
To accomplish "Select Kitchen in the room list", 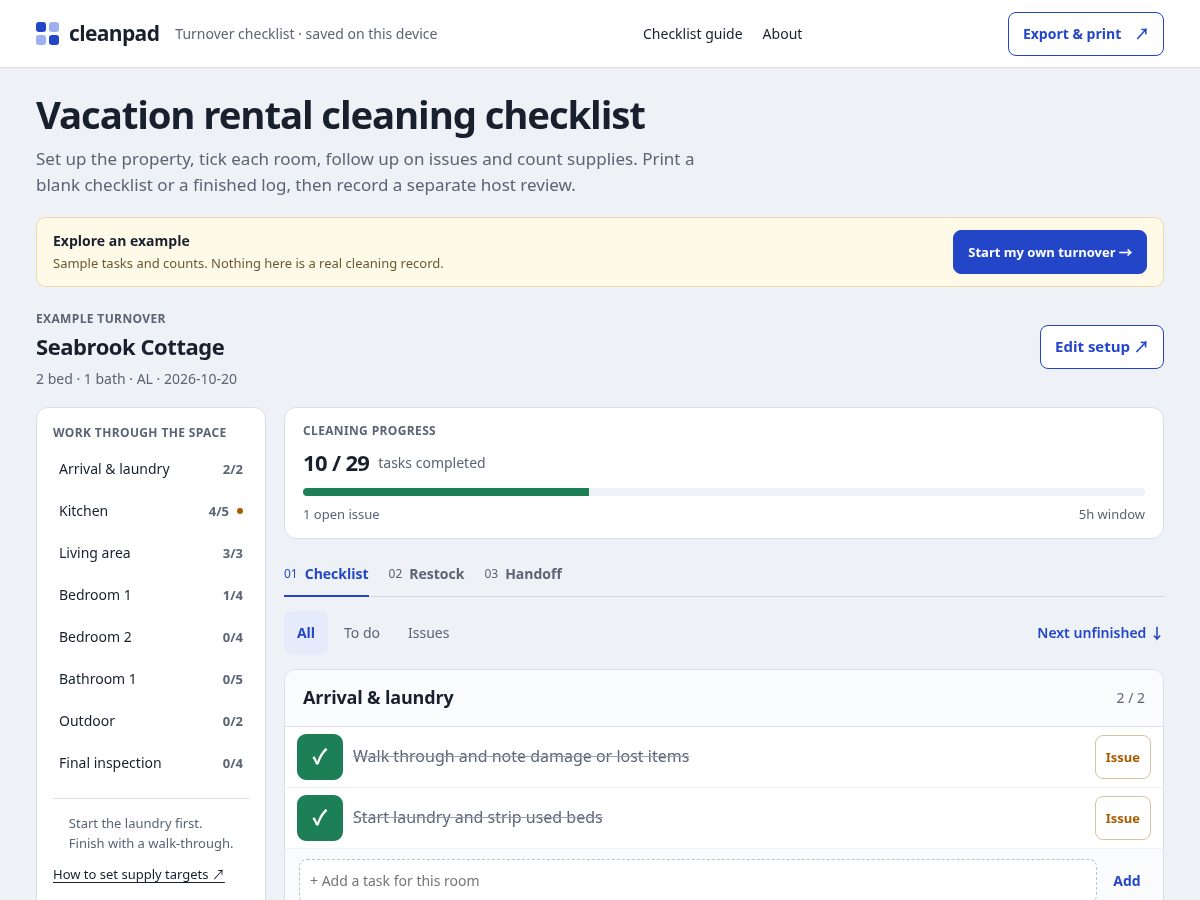I will (151, 511).
